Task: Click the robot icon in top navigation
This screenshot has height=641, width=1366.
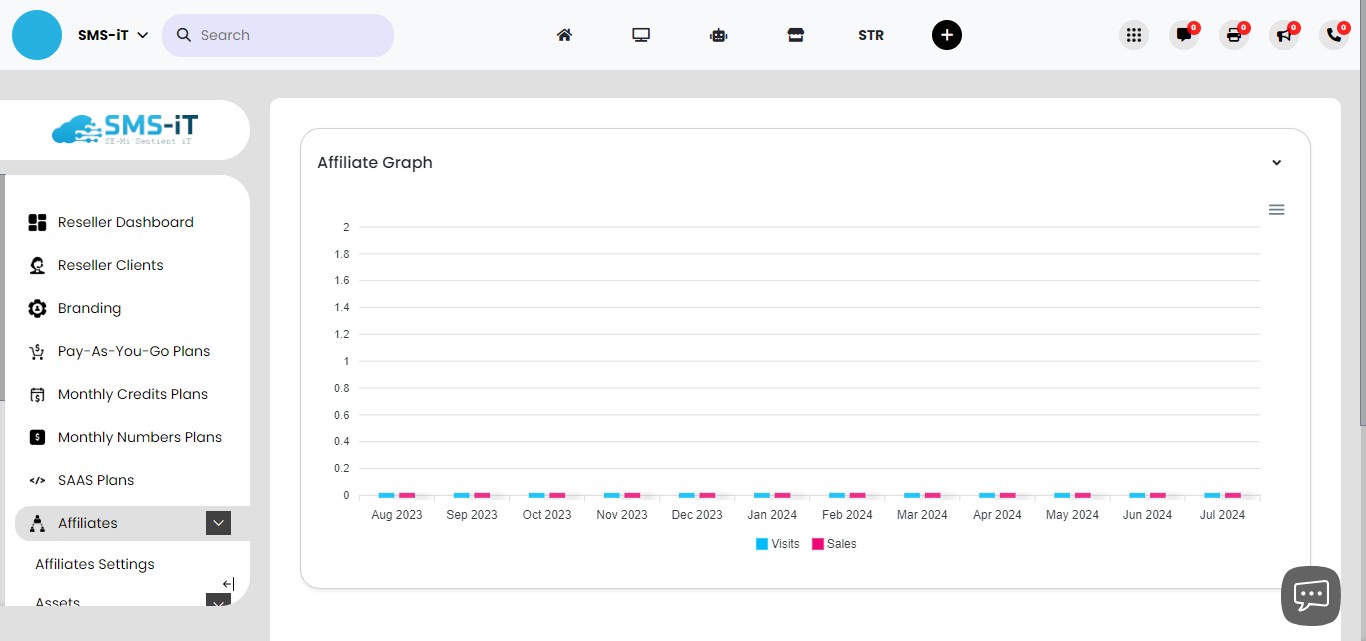Action: coord(718,35)
